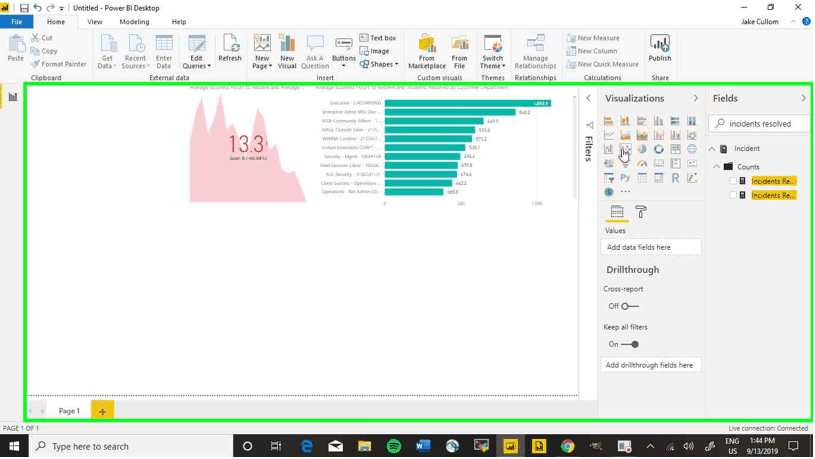The width and height of the screenshot is (815, 459).
Task: Insert a Text box
Action: point(378,38)
